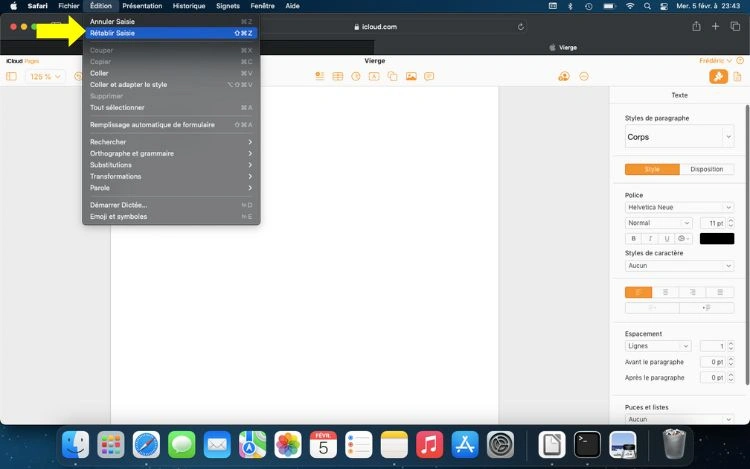The image size is (750, 469).
Task: Toggle Pages sidebar view icon
Action: (11, 76)
